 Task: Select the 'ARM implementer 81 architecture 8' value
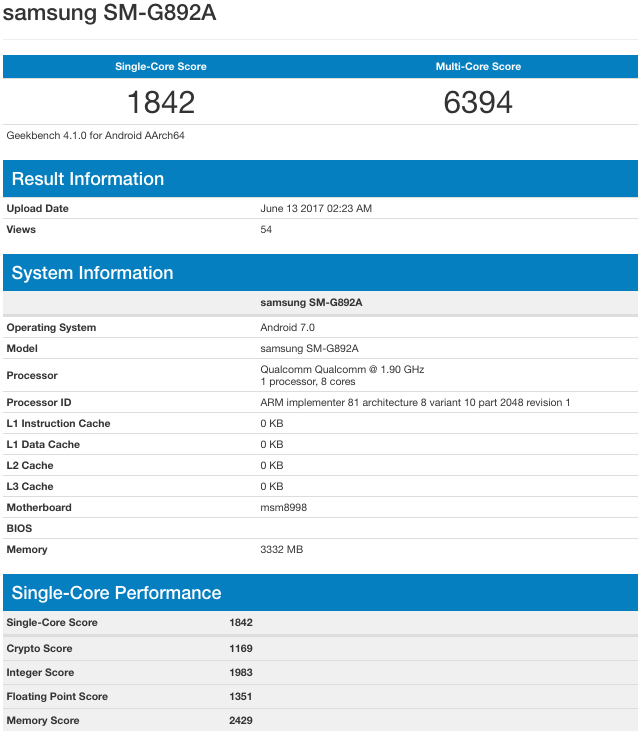343,402
